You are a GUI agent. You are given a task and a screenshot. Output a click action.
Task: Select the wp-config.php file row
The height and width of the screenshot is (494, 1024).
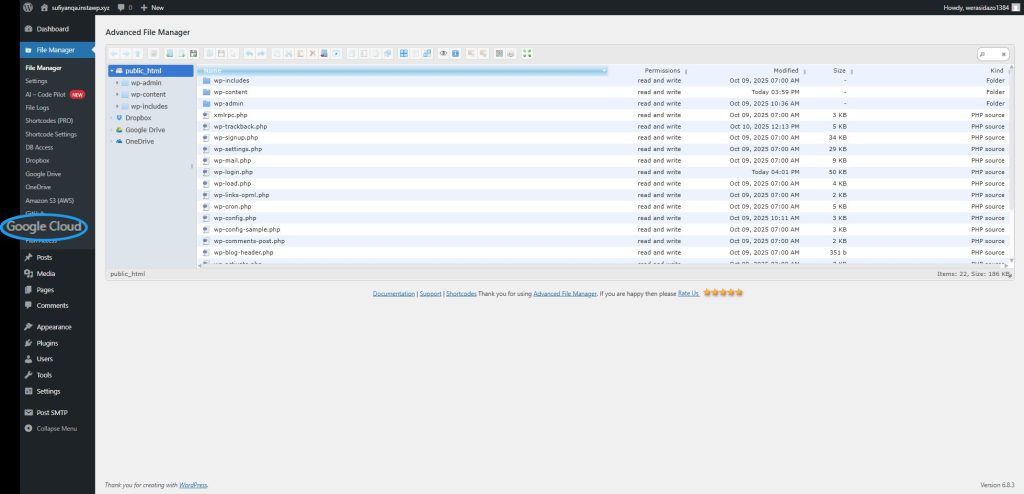click(235, 218)
